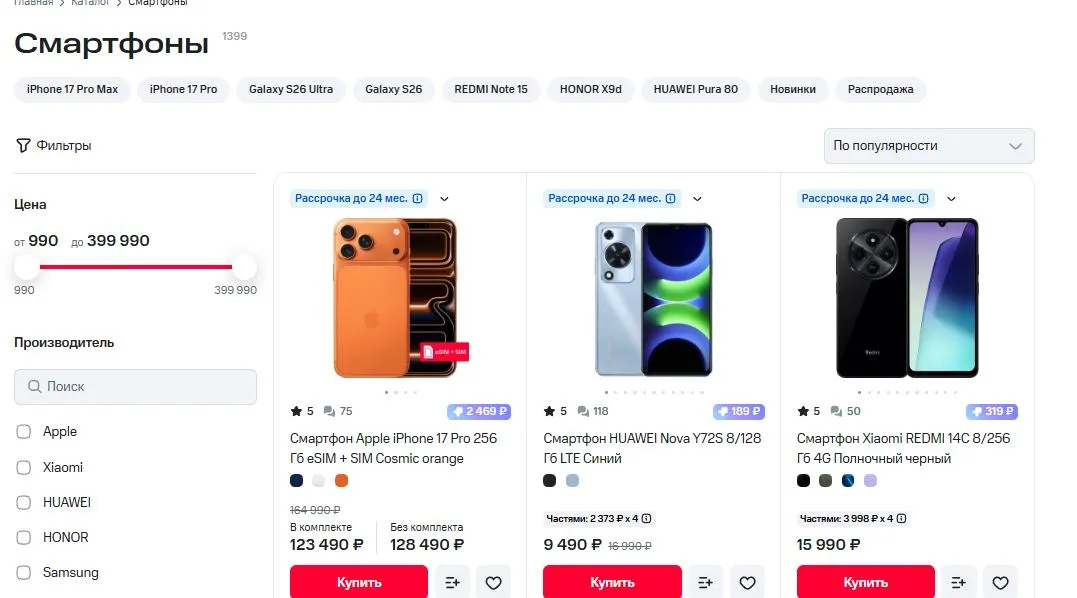This screenshot has width=1077, height=598.
Task: Open reviews icon for HUAWEI Nova Y72S
Action: (583, 411)
